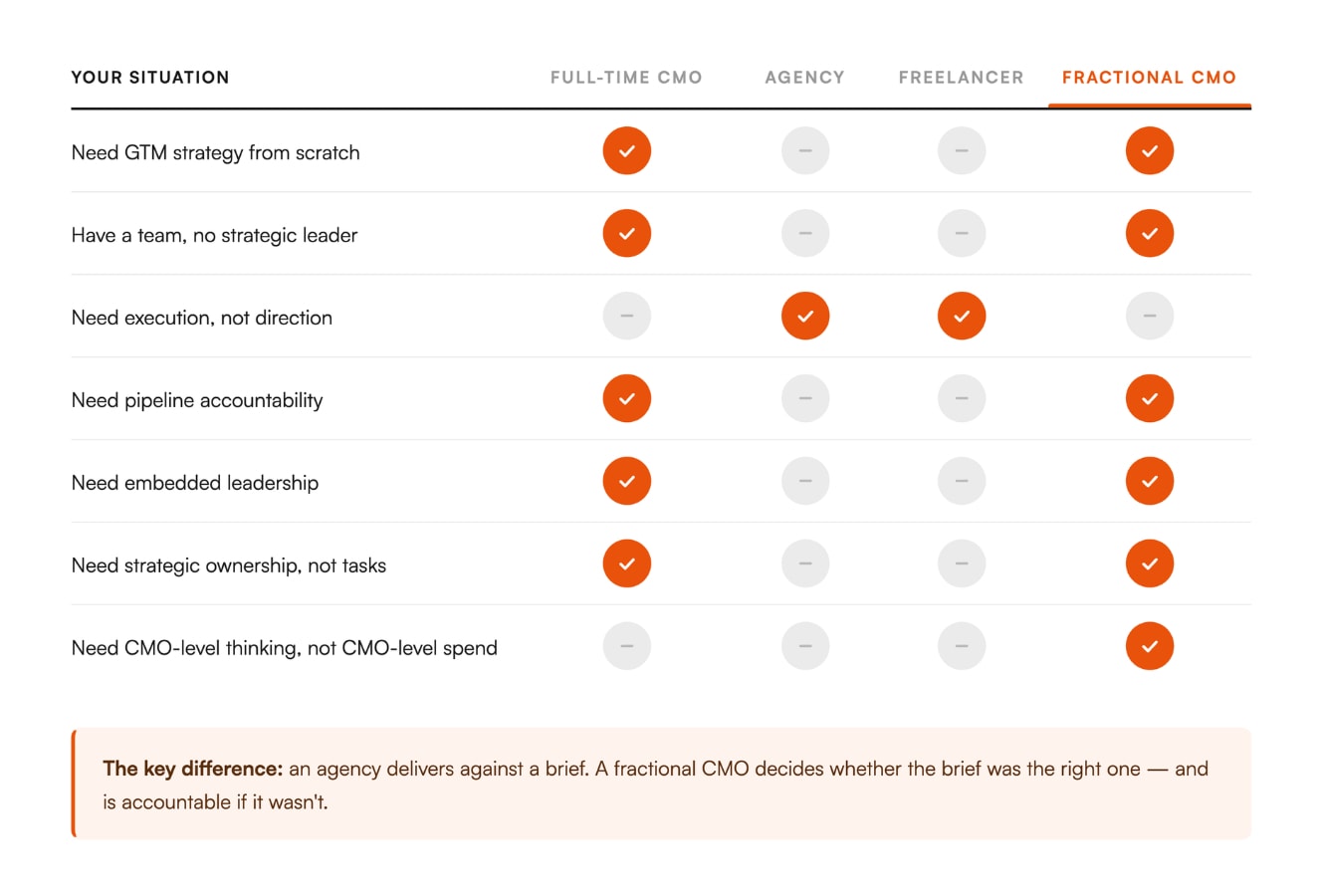Click Fractional CMO checkmark for team without leader
The height and width of the screenshot is (896, 1323).
(x=1149, y=234)
